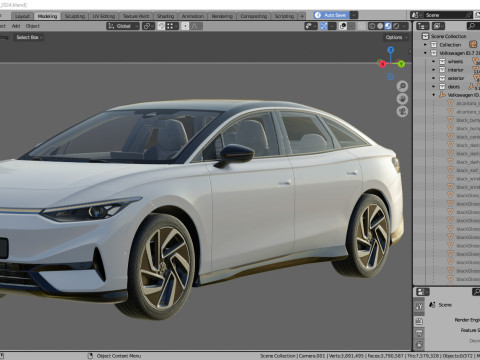Open the snapping options dropdown
The width and height of the screenshot is (480, 360).
[x=172, y=26]
